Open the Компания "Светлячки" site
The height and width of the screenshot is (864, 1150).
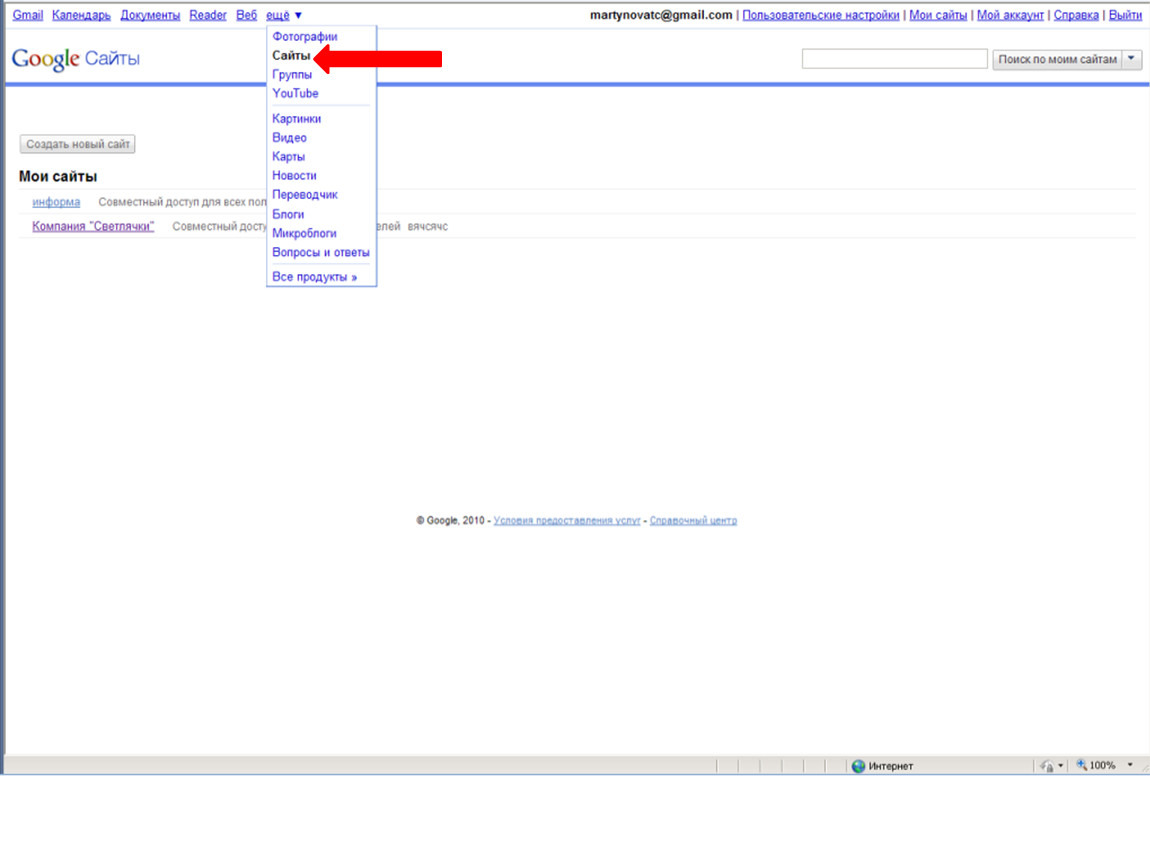click(x=93, y=226)
